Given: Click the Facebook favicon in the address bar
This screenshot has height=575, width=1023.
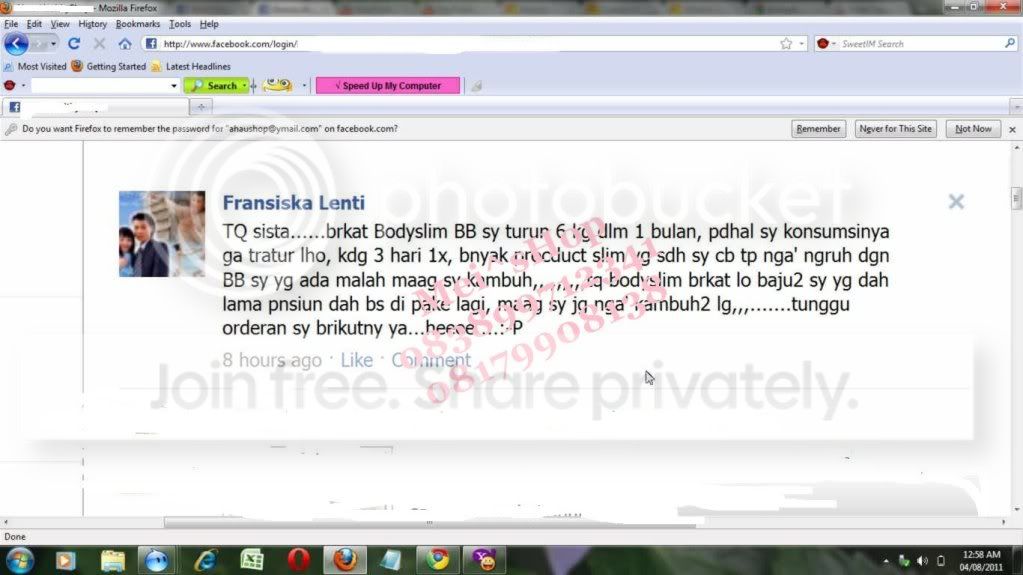Looking at the screenshot, I should [151, 43].
